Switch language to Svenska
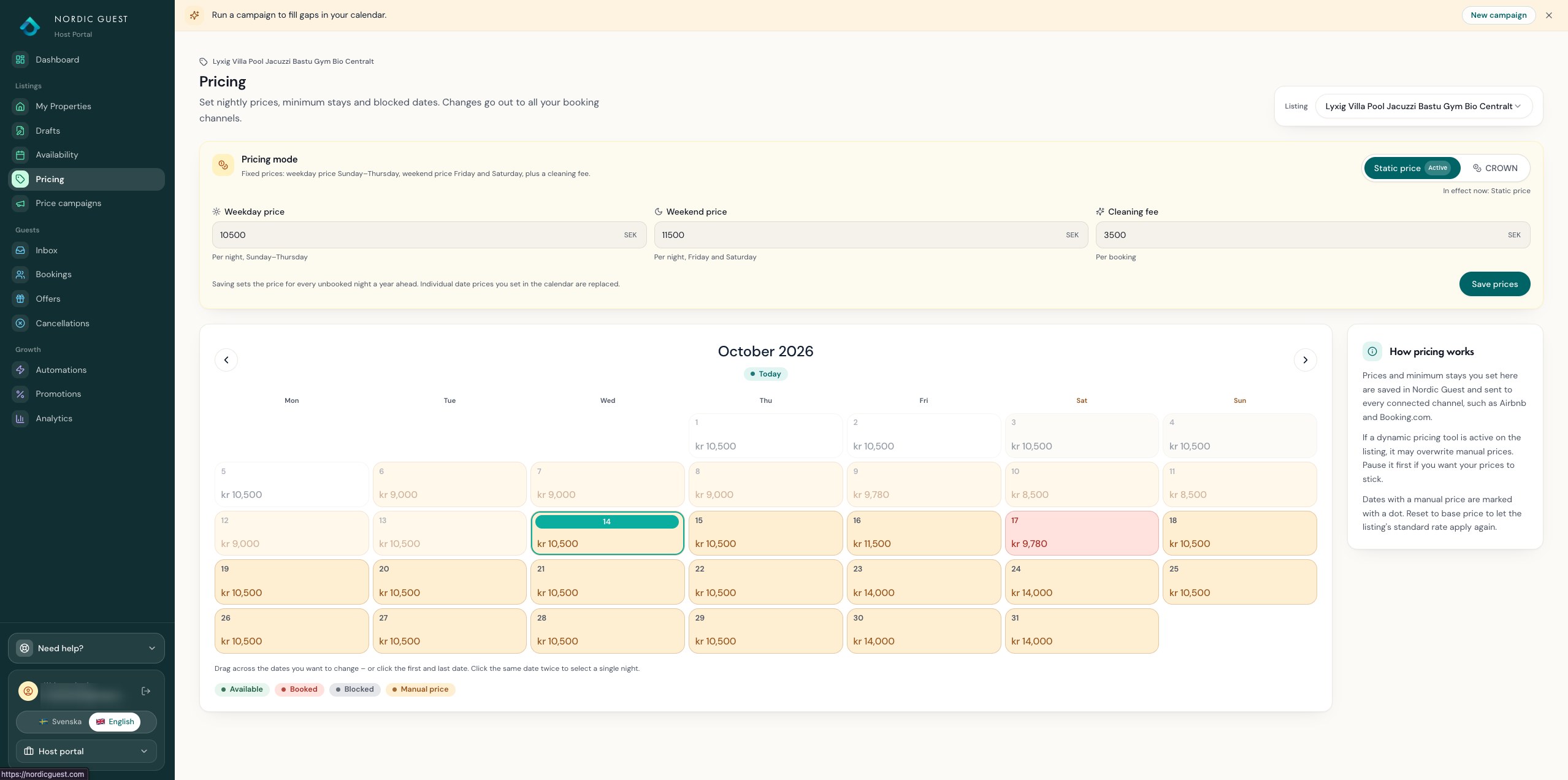 59,722
